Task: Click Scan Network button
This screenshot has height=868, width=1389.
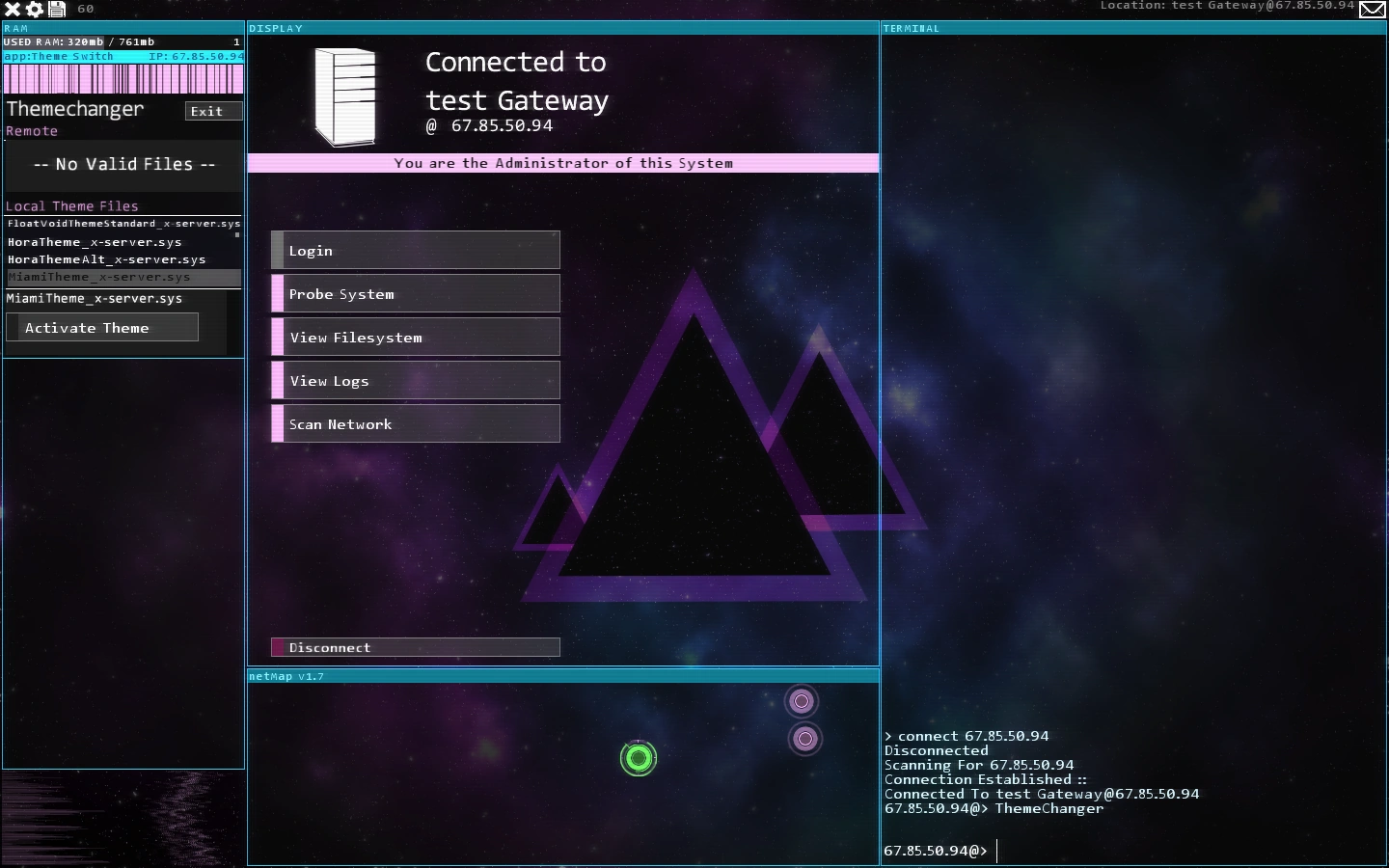Action: coord(416,423)
